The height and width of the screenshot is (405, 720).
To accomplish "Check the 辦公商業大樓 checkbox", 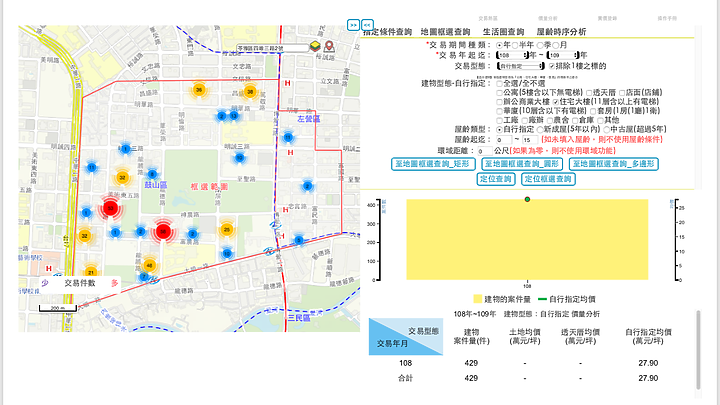I will click(x=500, y=102).
